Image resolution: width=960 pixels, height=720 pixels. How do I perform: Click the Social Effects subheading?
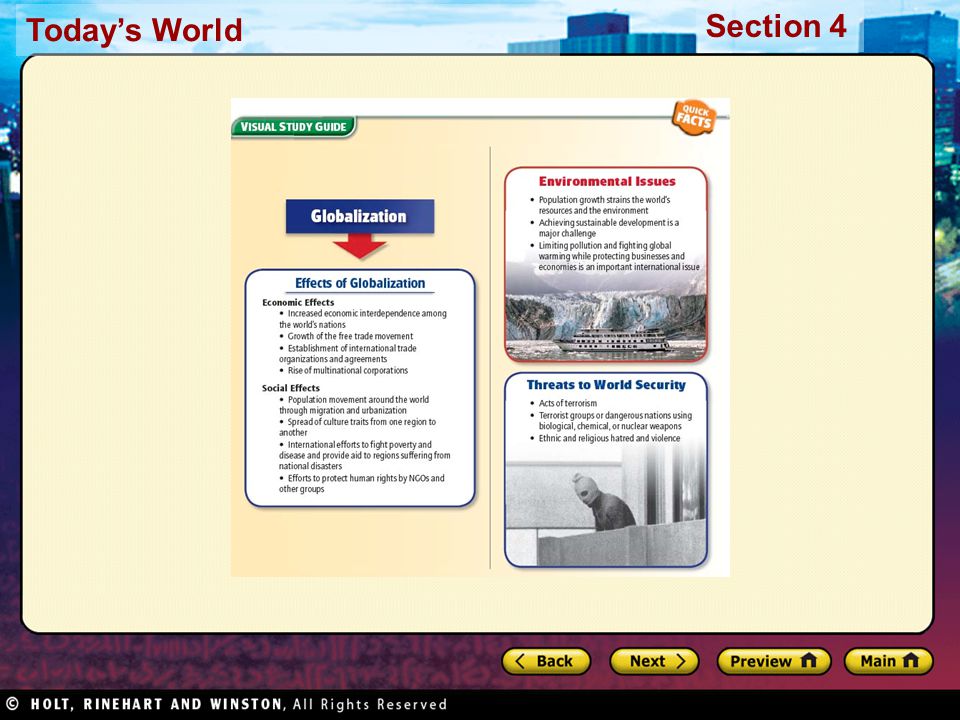[291, 388]
